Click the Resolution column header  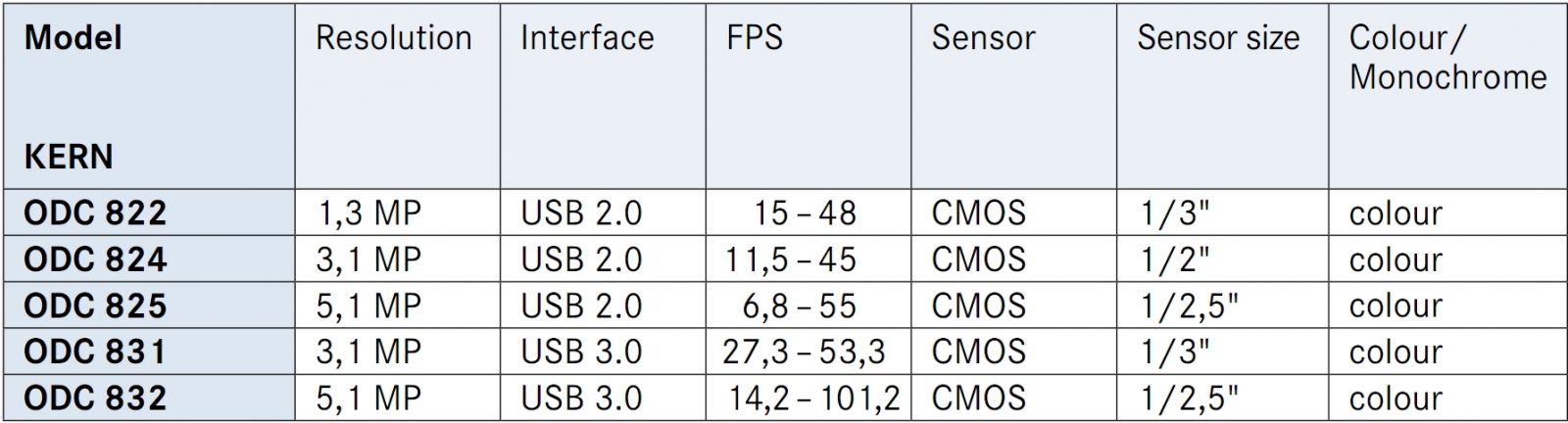(393, 38)
